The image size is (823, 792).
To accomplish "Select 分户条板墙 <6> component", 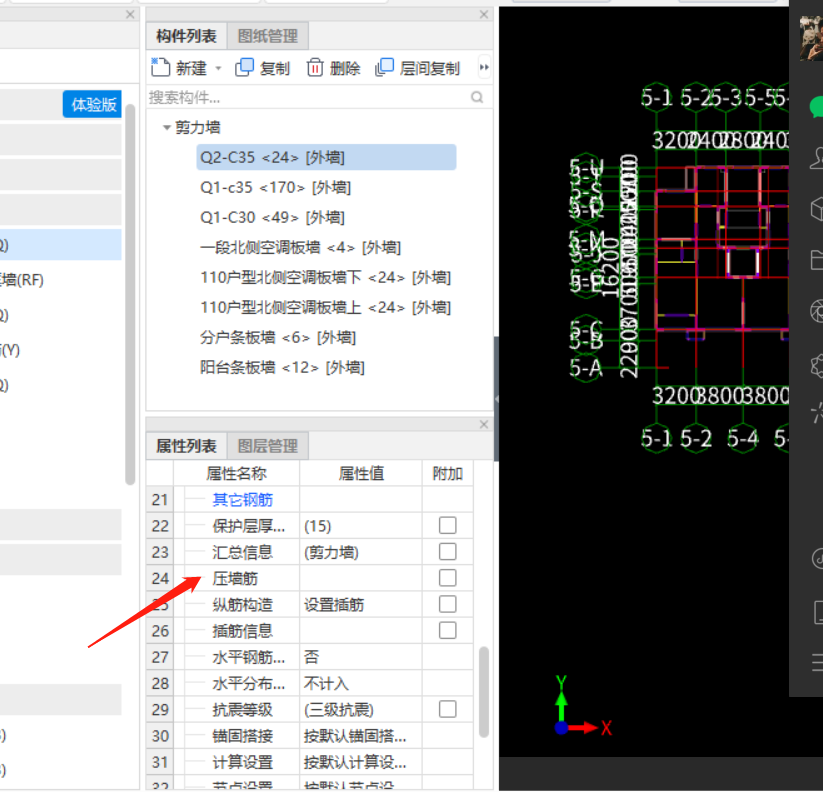I will (x=278, y=337).
